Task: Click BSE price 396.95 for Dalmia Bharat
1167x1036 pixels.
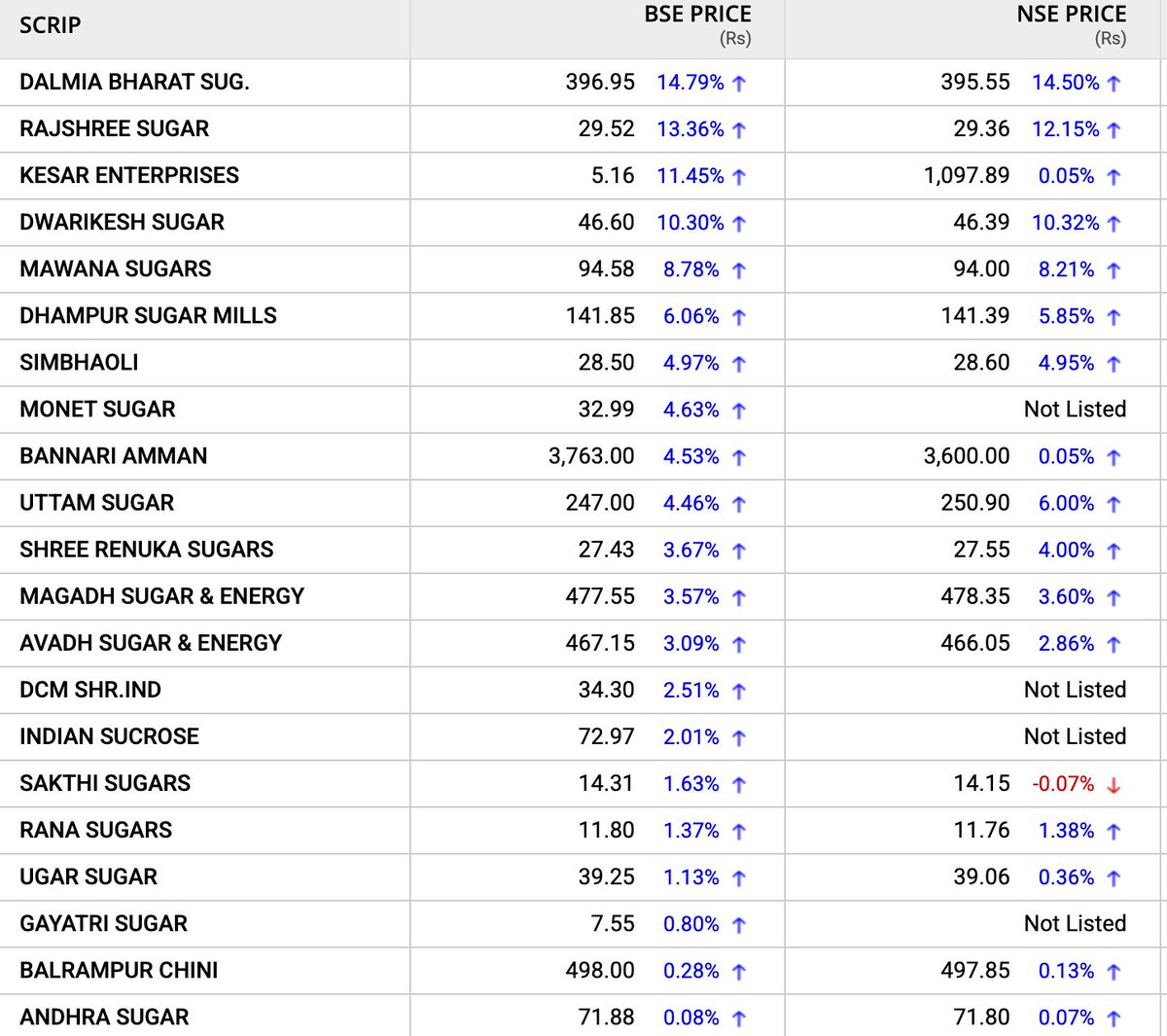Action: [600, 82]
